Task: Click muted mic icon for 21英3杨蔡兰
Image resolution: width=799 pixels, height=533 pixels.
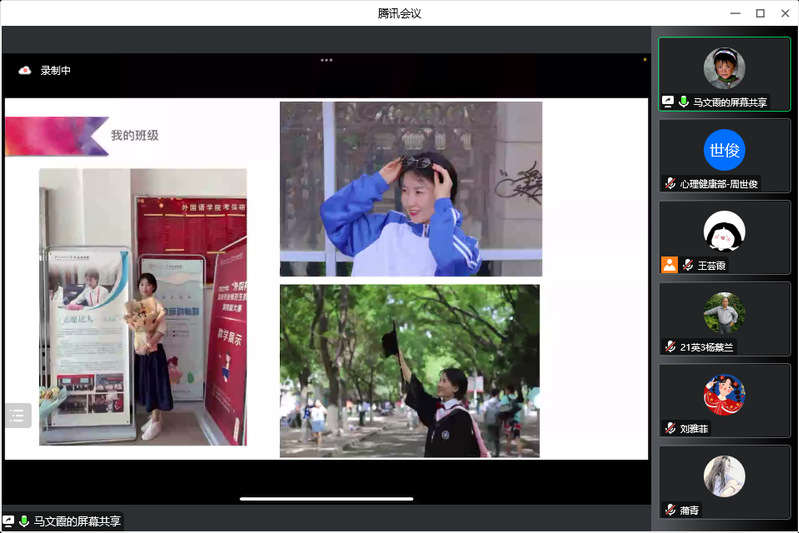Action: tap(671, 347)
